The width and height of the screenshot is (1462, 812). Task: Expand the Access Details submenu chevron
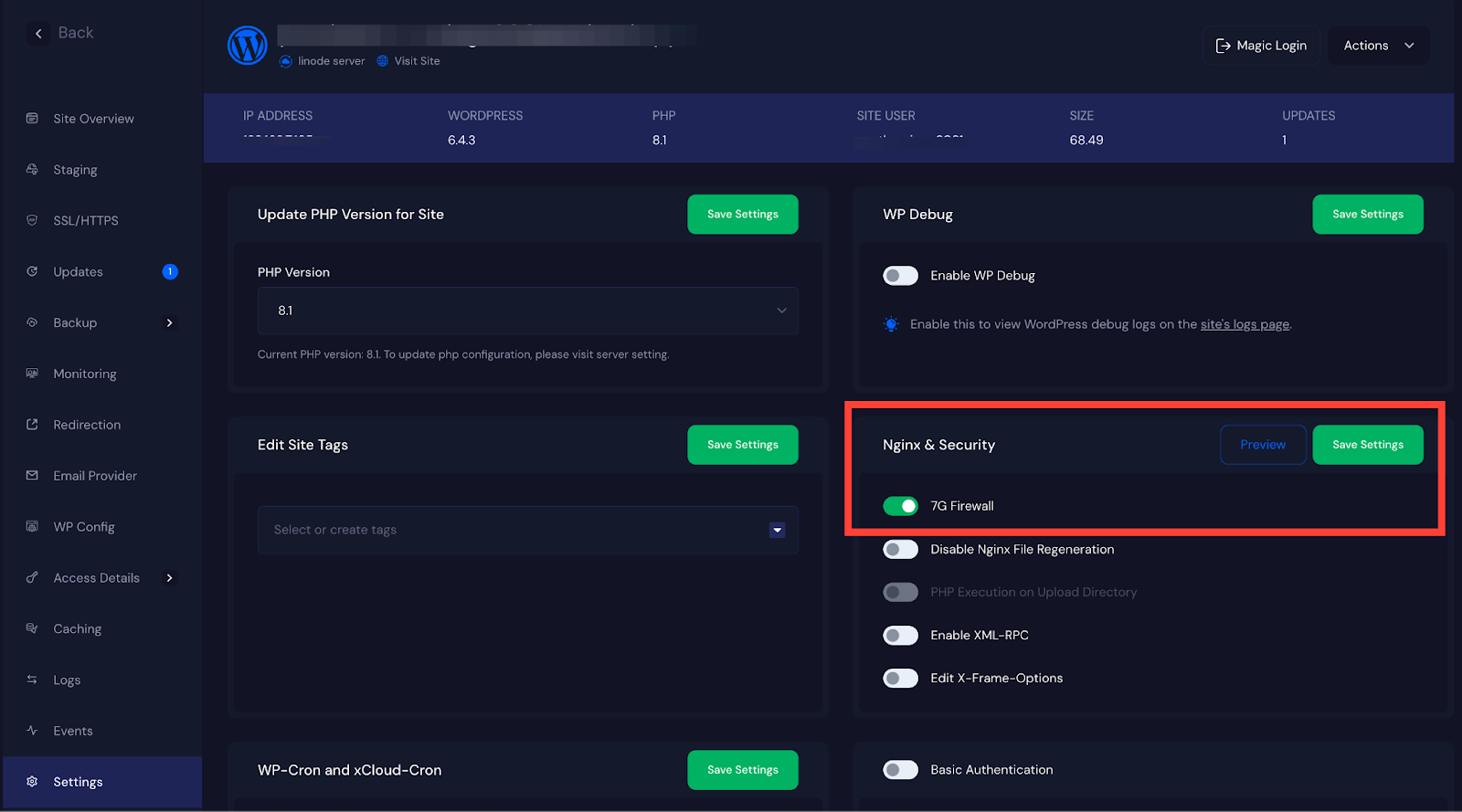(169, 578)
